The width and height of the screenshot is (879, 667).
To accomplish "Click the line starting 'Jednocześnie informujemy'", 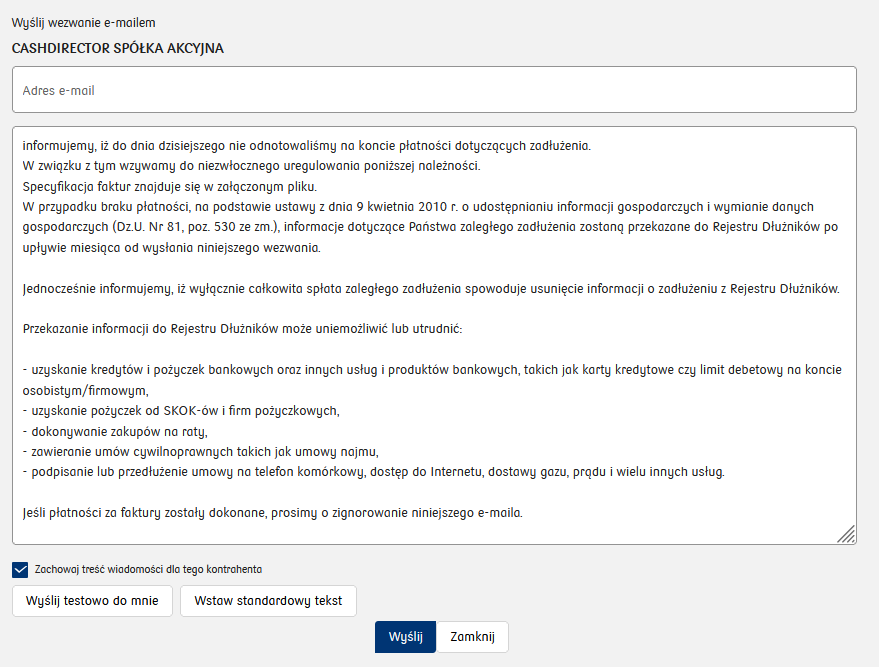I will [431, 289].
